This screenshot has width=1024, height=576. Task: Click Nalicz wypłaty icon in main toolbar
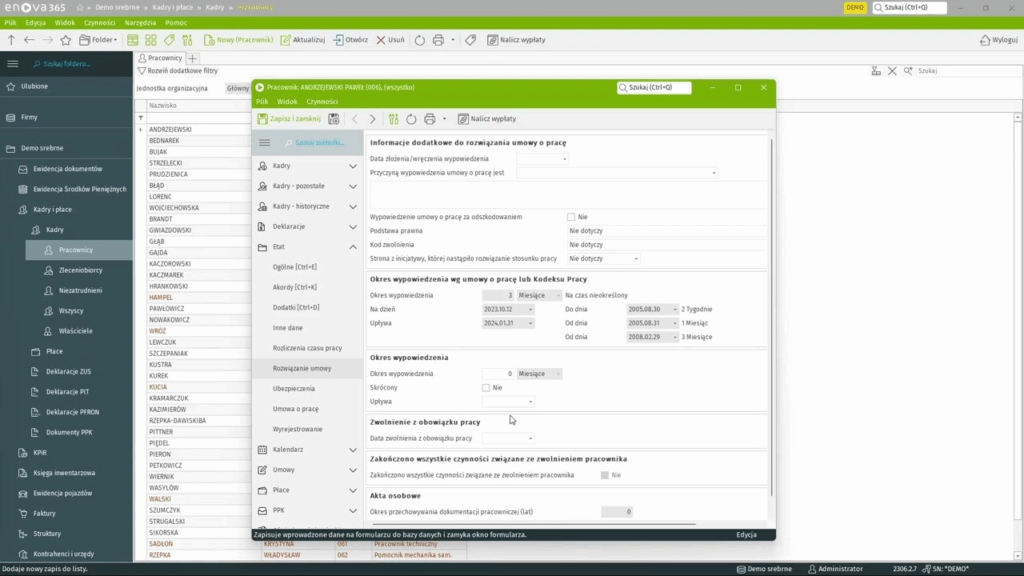493,40
